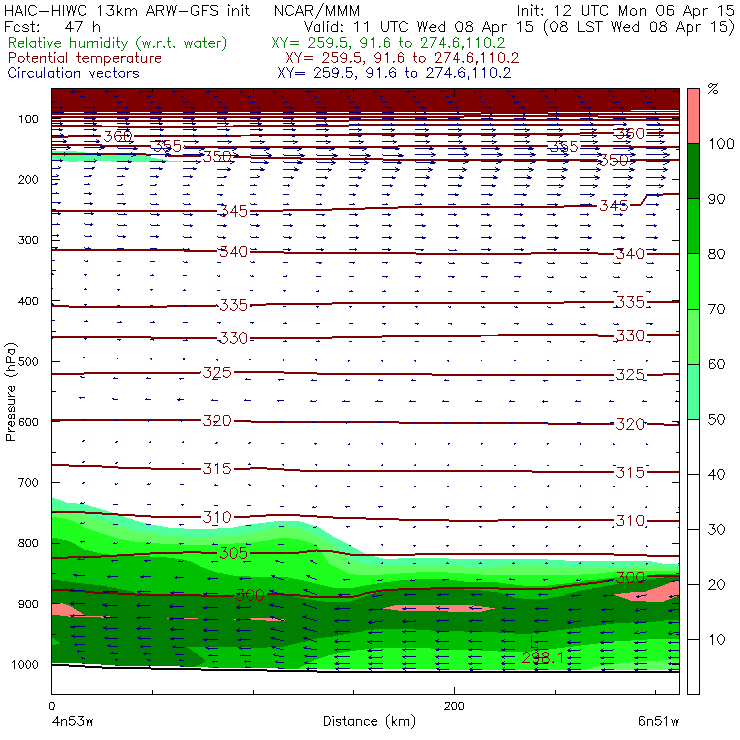
Task: Click the right '340' contour label
Action: (631, 254)
